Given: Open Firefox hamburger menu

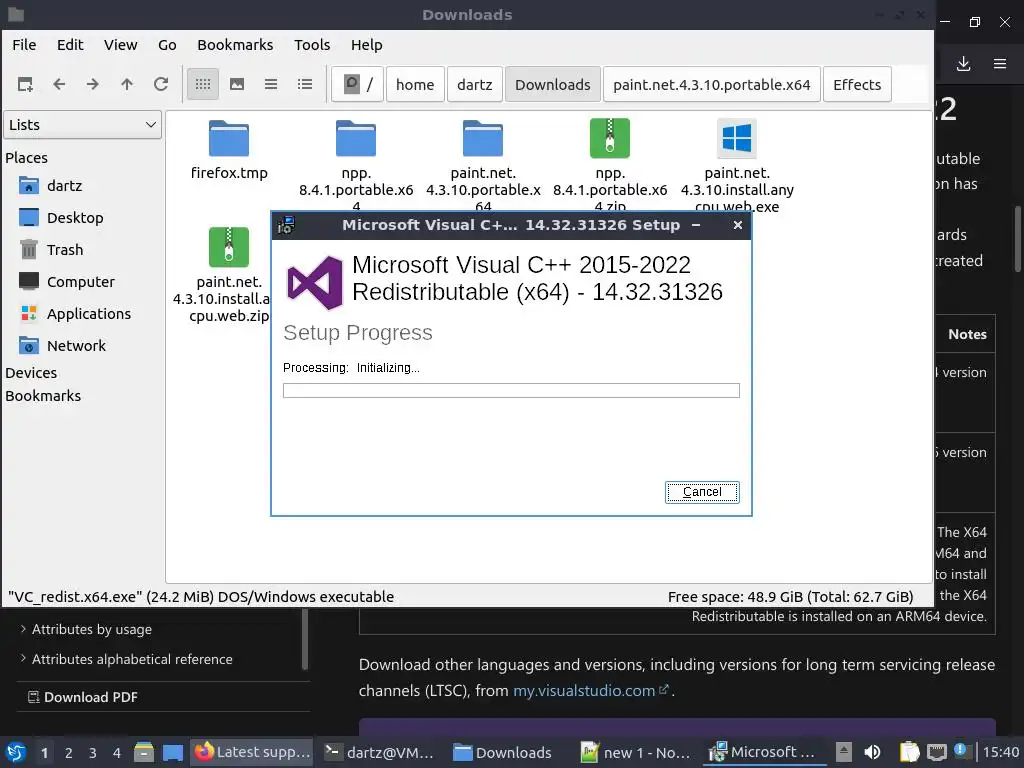Looking at the screenshot, I should [x=1000, y=64].
